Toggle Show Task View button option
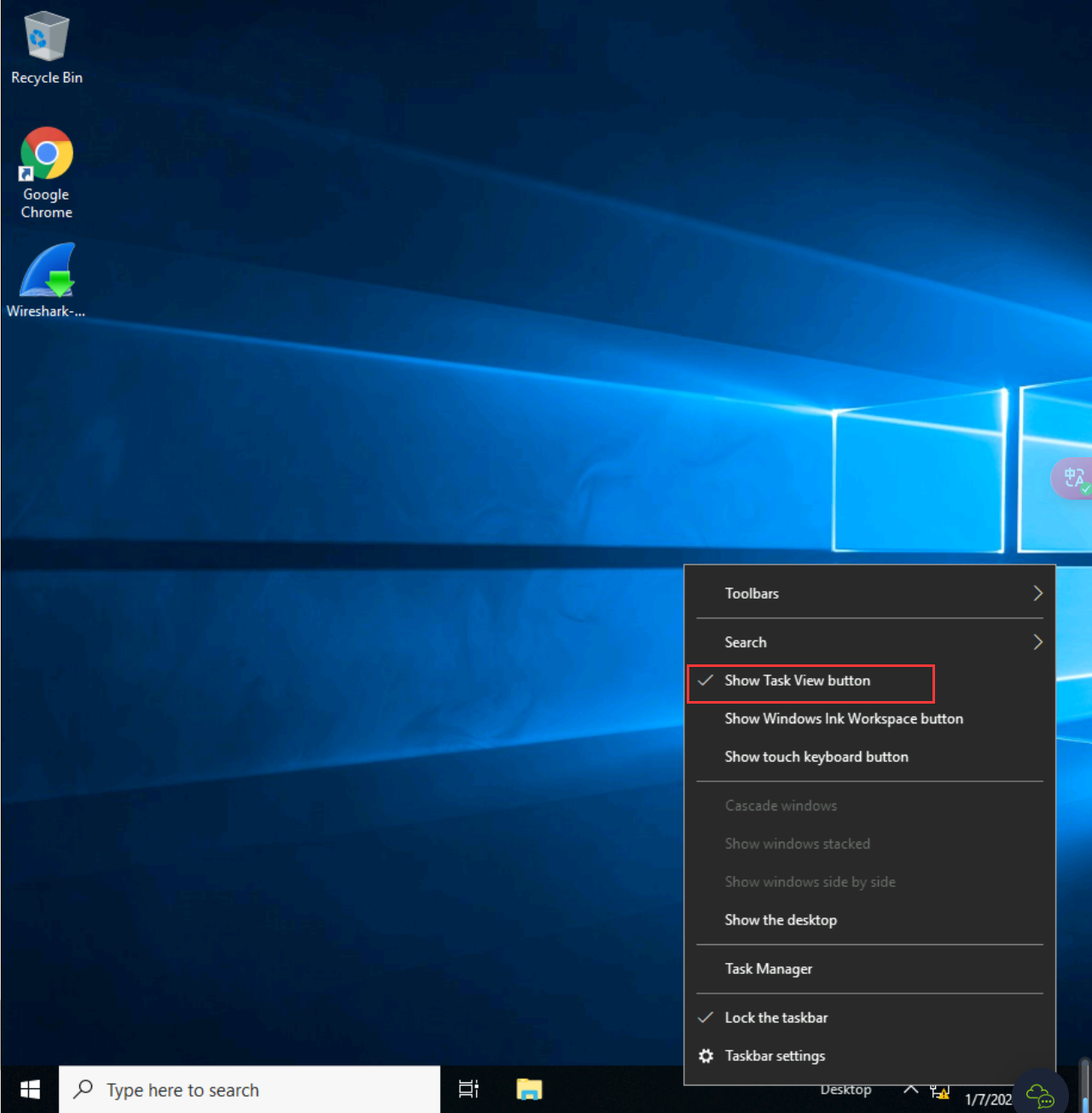The width and height of the screenshot is (1092, 1113). pos(869,681)
